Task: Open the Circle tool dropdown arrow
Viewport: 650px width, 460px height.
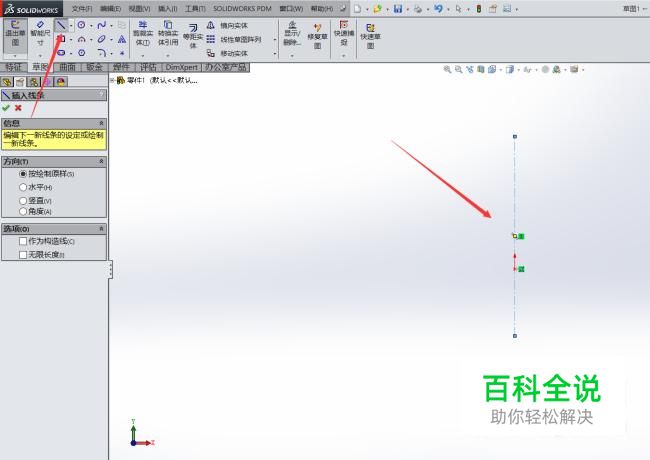Action: [x=91, y=26]
